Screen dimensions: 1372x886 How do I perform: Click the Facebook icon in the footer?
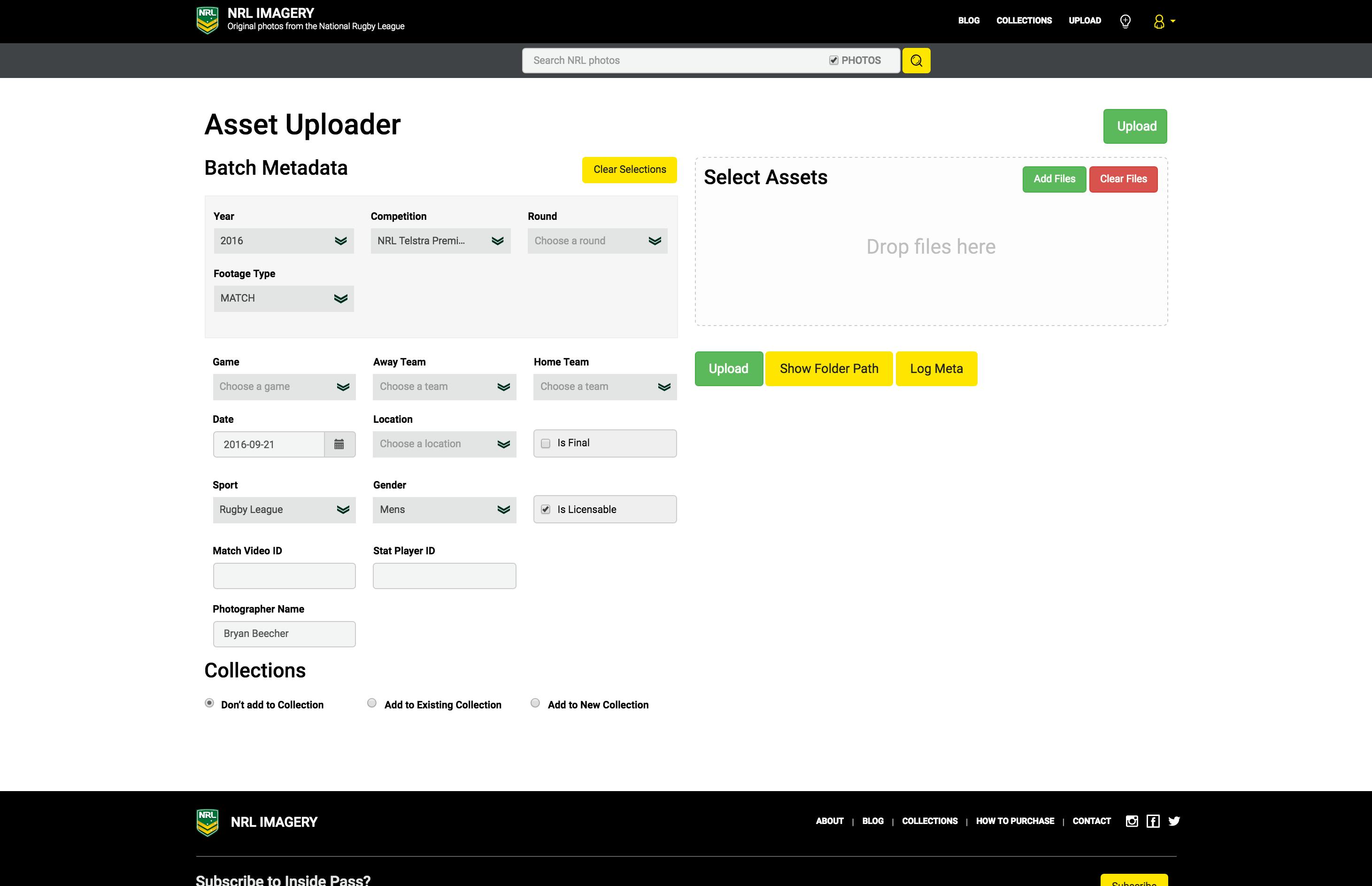(1153, 821)
